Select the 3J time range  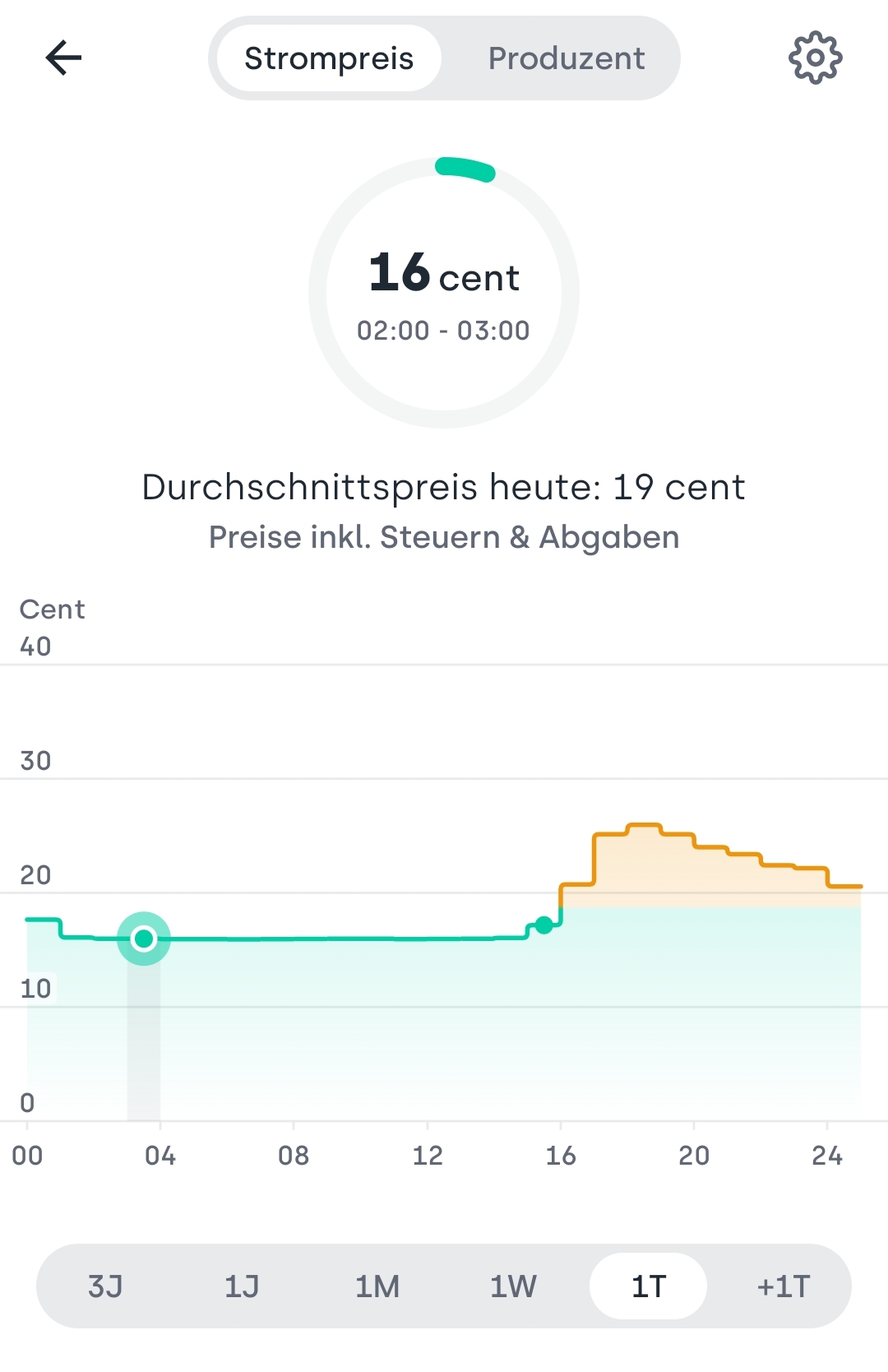point(105,1286)
